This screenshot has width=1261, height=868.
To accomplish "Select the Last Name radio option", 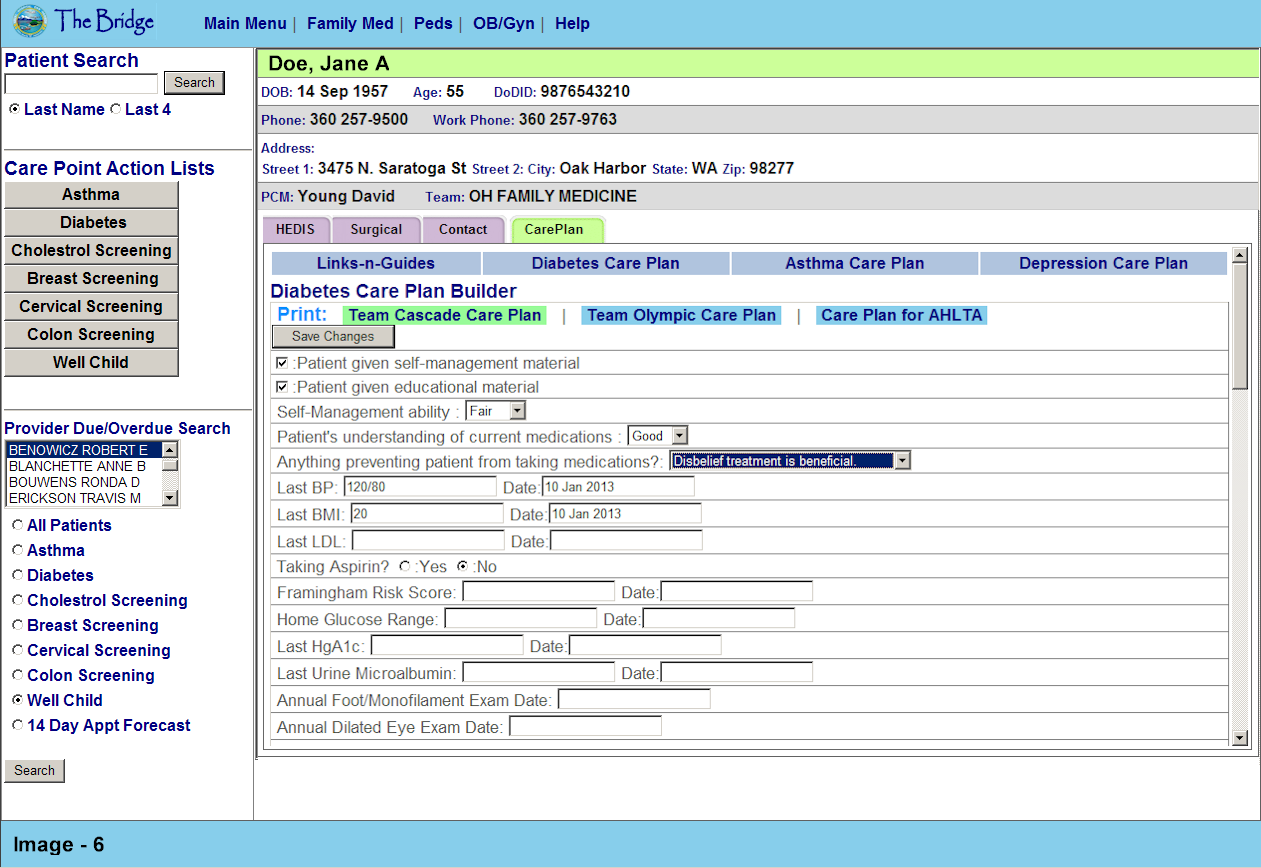I will [14, 109].
